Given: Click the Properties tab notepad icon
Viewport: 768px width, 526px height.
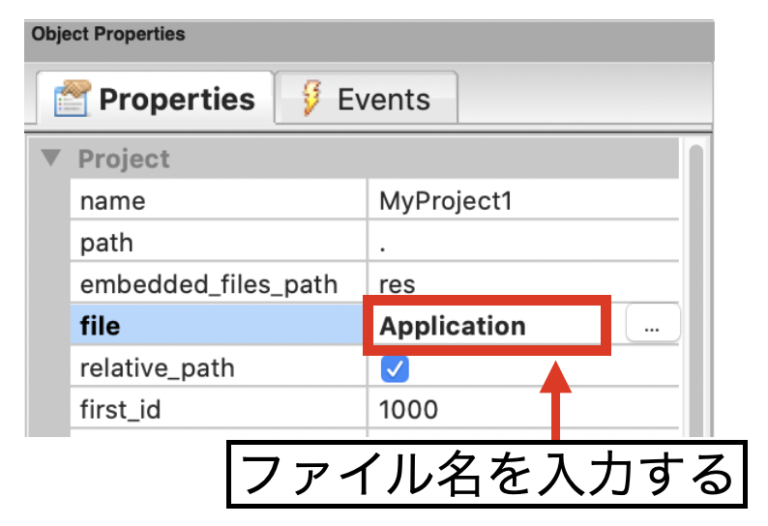Looking at the screenshot, I should 71,99.
